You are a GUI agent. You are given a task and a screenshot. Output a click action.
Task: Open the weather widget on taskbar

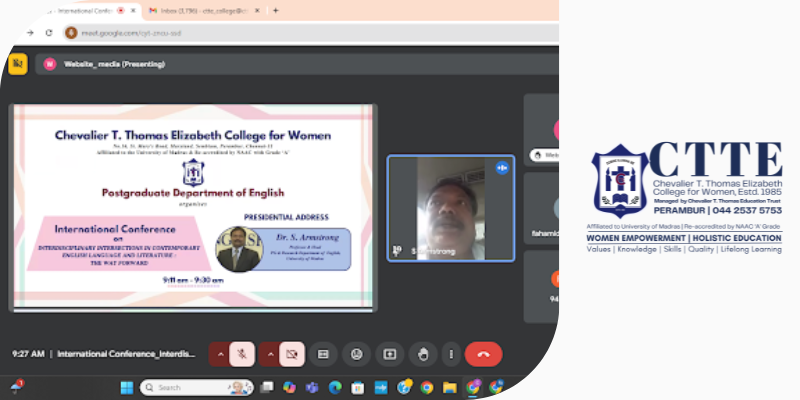pyautogui.click(x=17, y=386)
